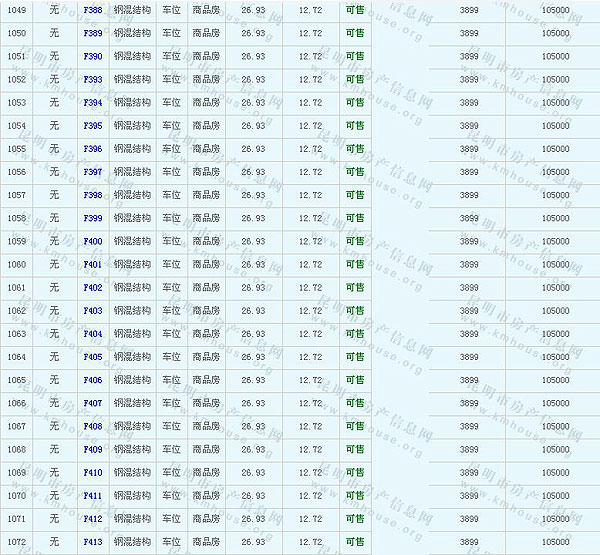Open the F395 parking unit link

tap(93, 126)
